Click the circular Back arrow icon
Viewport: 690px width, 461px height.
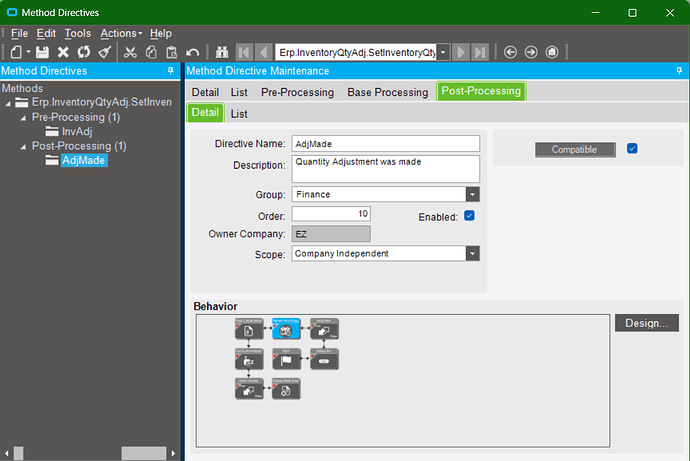point(510,52)
